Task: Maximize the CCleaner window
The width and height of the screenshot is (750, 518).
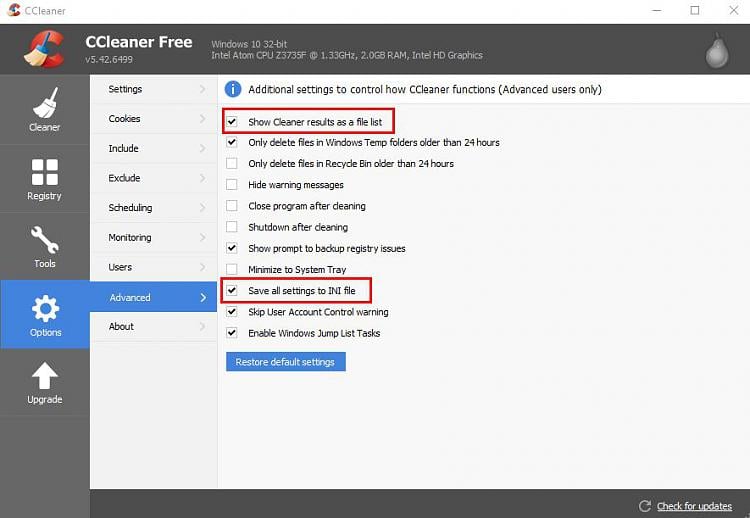Action: 695,11
